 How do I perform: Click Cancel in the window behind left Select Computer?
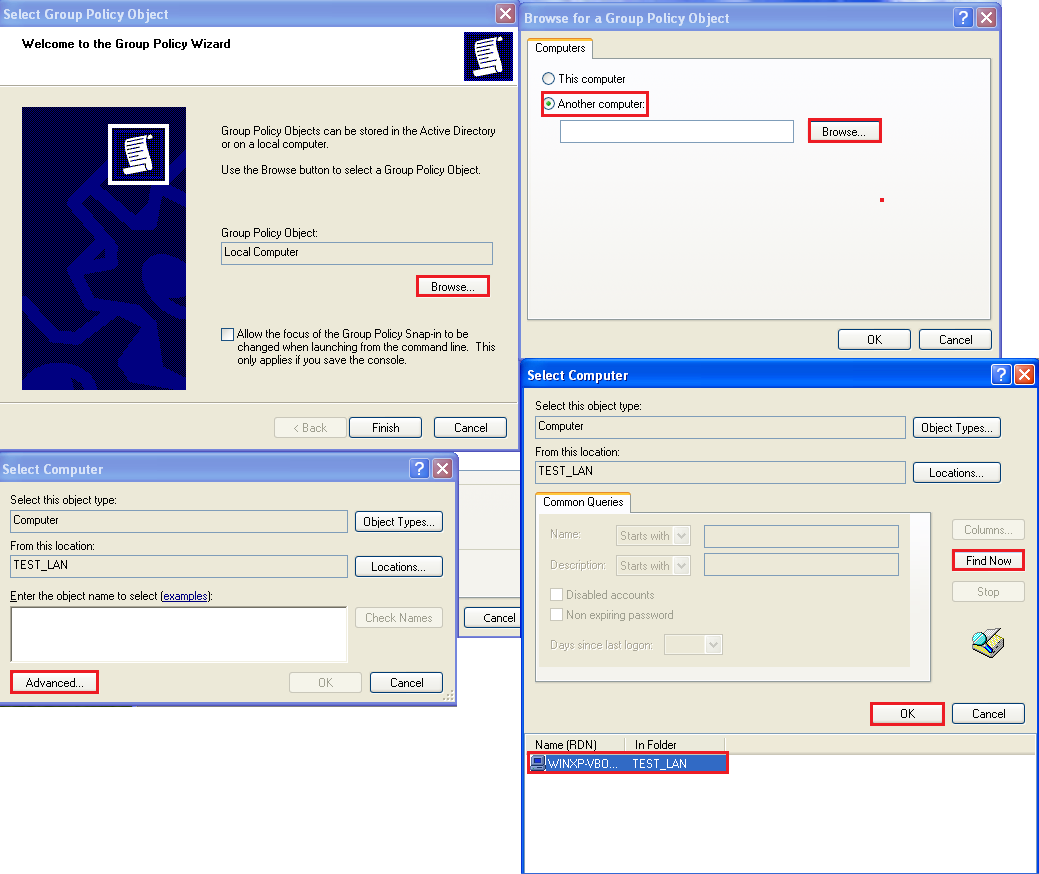tap(492, 618)
